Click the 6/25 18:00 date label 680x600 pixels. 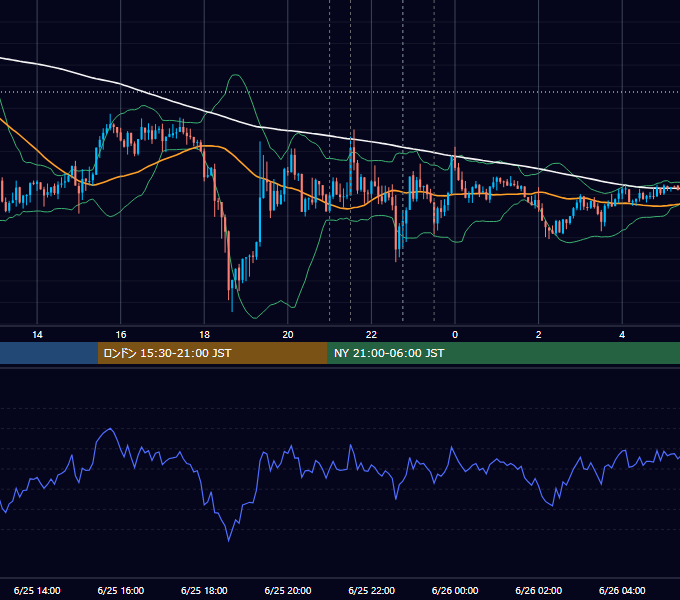(204, 590)
